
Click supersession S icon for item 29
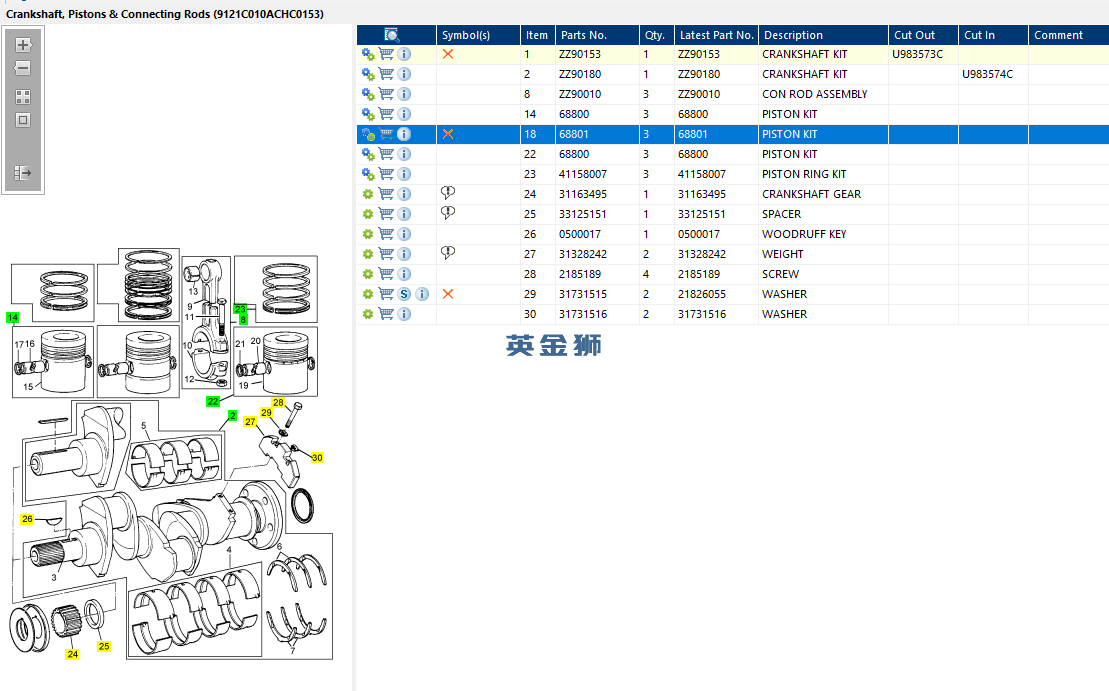tap(404, 294)
